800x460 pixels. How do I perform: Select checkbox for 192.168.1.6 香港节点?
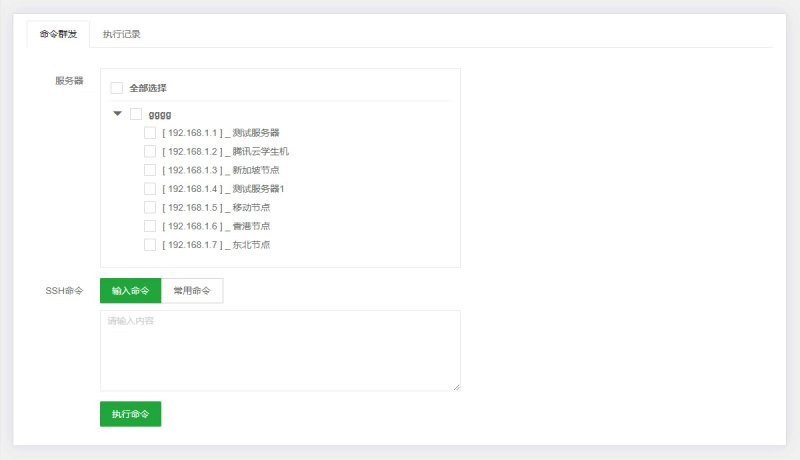tap(150, 226)
